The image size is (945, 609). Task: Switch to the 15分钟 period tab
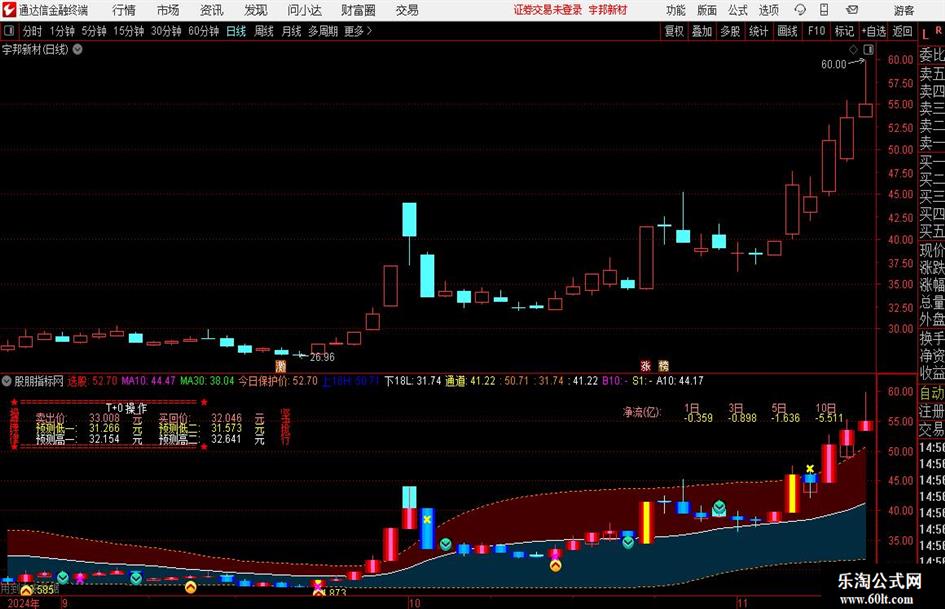pyautogui.click(x=128, y=31)
